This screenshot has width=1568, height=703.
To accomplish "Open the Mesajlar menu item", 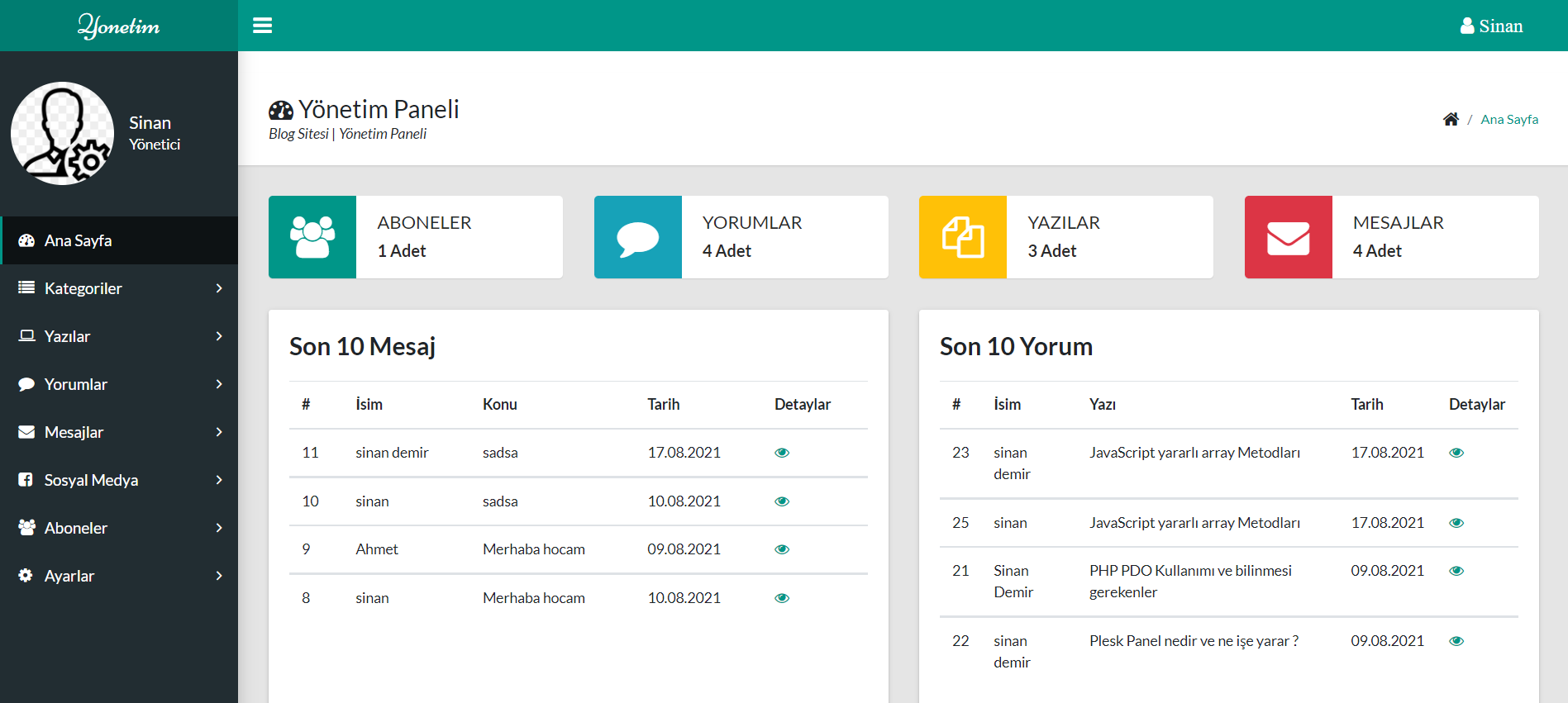I will click(x=119, y=432).
